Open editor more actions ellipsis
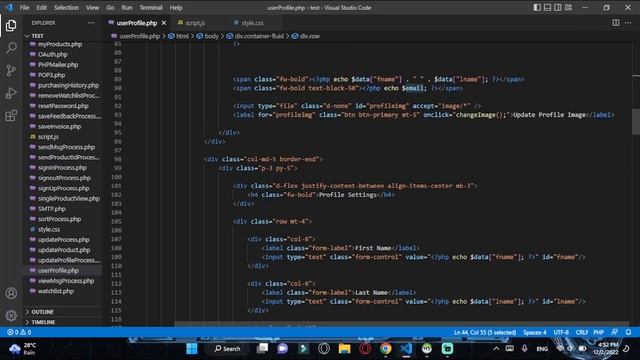The height and width of the screenshot is (360, 640). pos(628,23)
